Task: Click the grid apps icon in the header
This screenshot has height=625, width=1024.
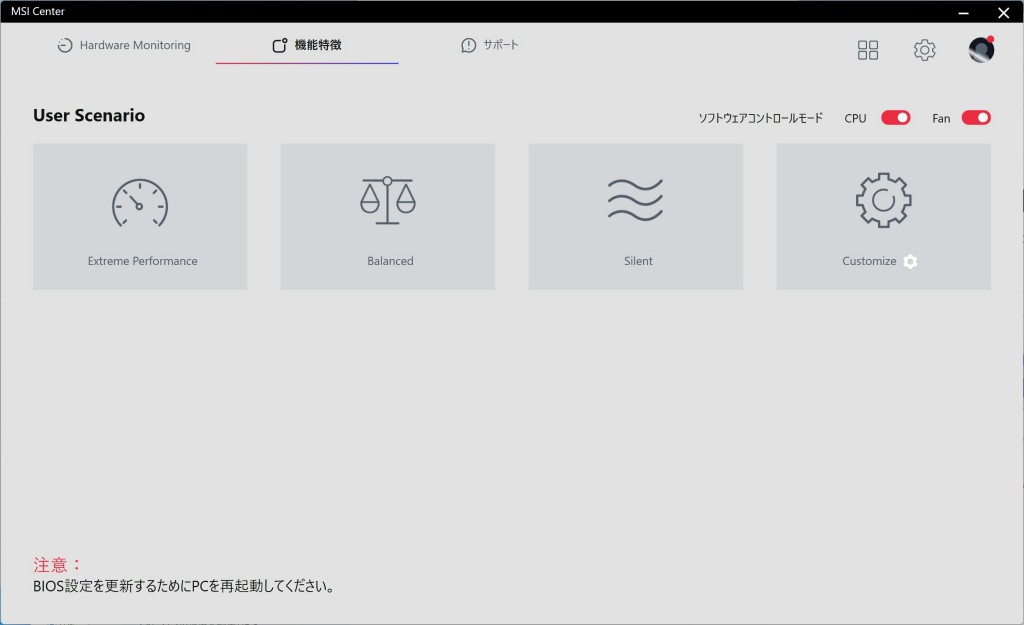Action: (x=867, y=50)
